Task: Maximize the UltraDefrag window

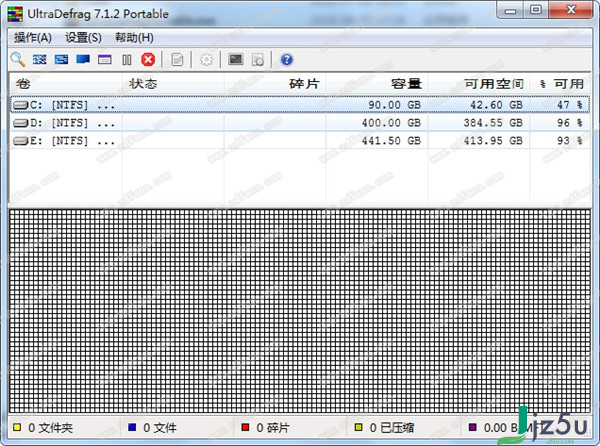Action: point(536,10)
